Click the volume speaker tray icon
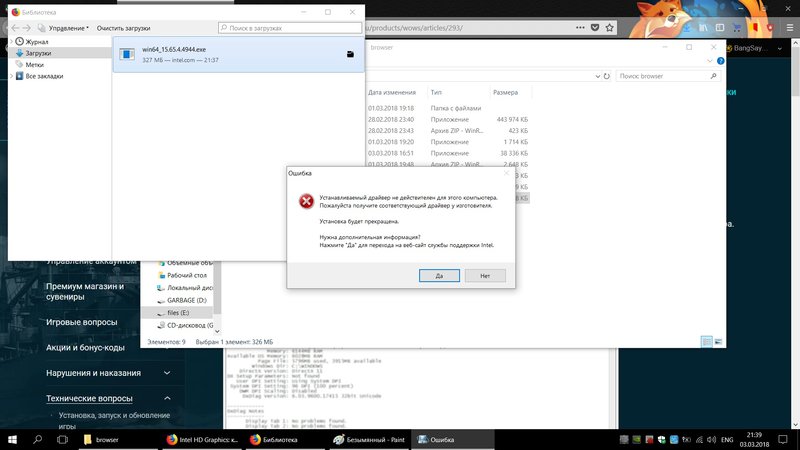This screenshot has width=800, height=450. [711, 439]
